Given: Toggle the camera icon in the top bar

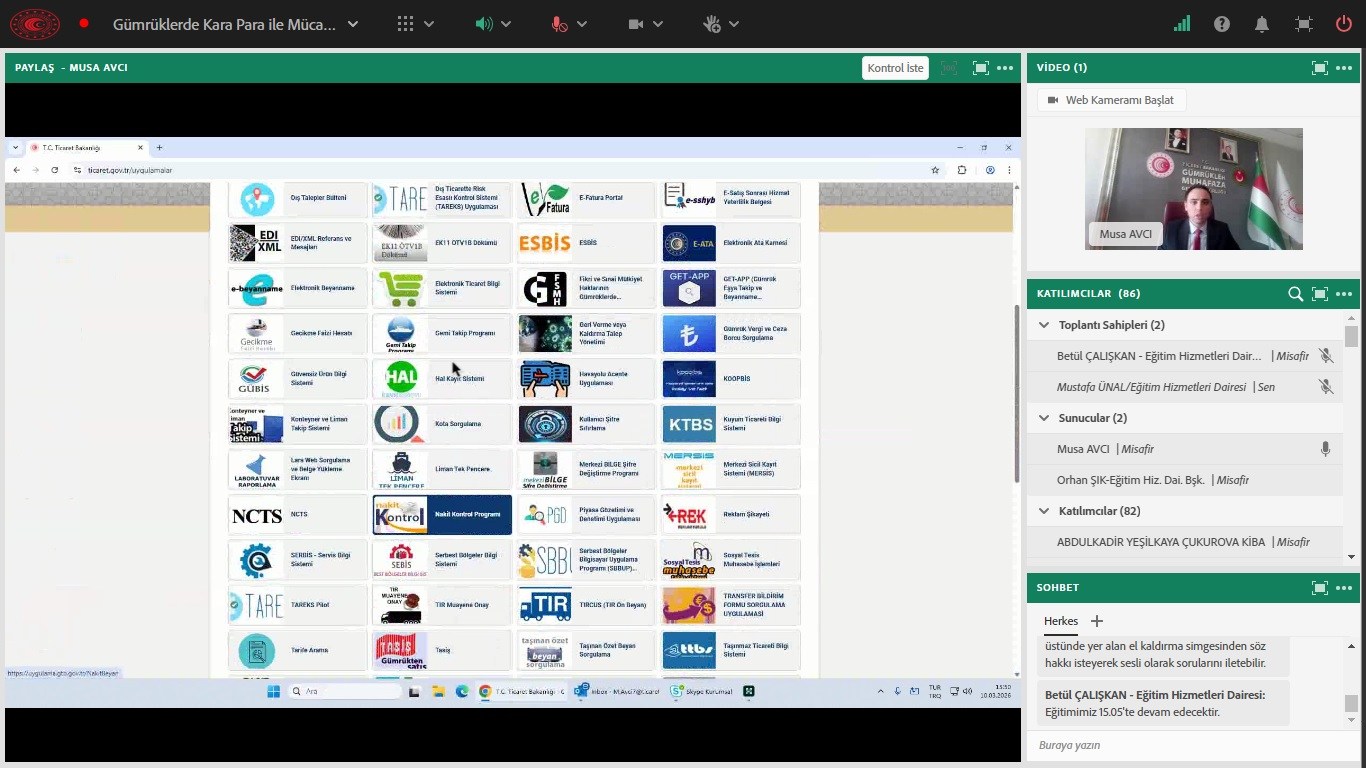Looking at the screenshot, I should (636, 24).
